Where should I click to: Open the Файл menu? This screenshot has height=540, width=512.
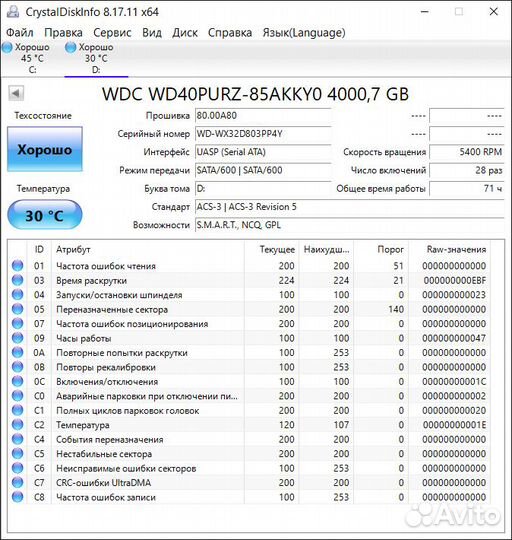click(x=20, y=33)
